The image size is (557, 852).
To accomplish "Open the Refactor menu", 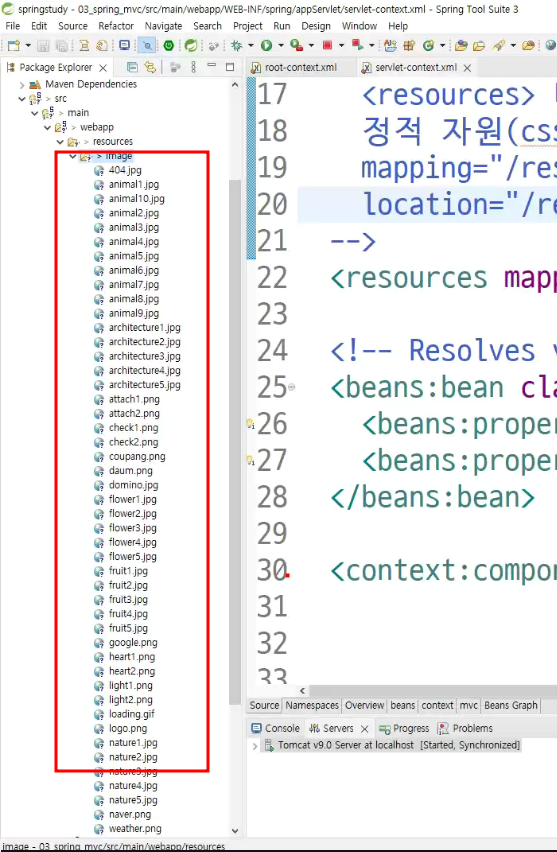I will coord(116,26).
